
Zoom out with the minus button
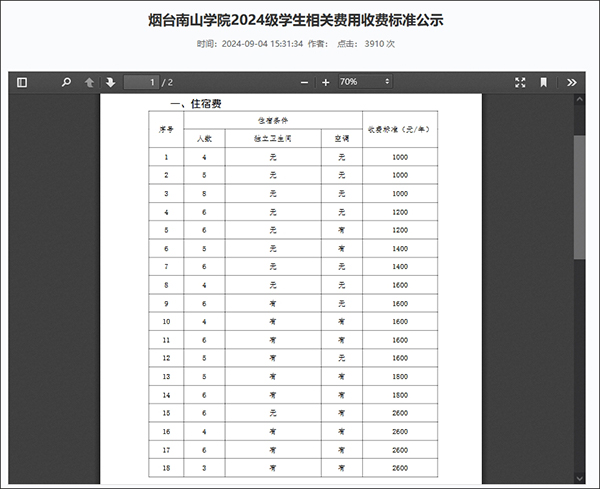304,82
